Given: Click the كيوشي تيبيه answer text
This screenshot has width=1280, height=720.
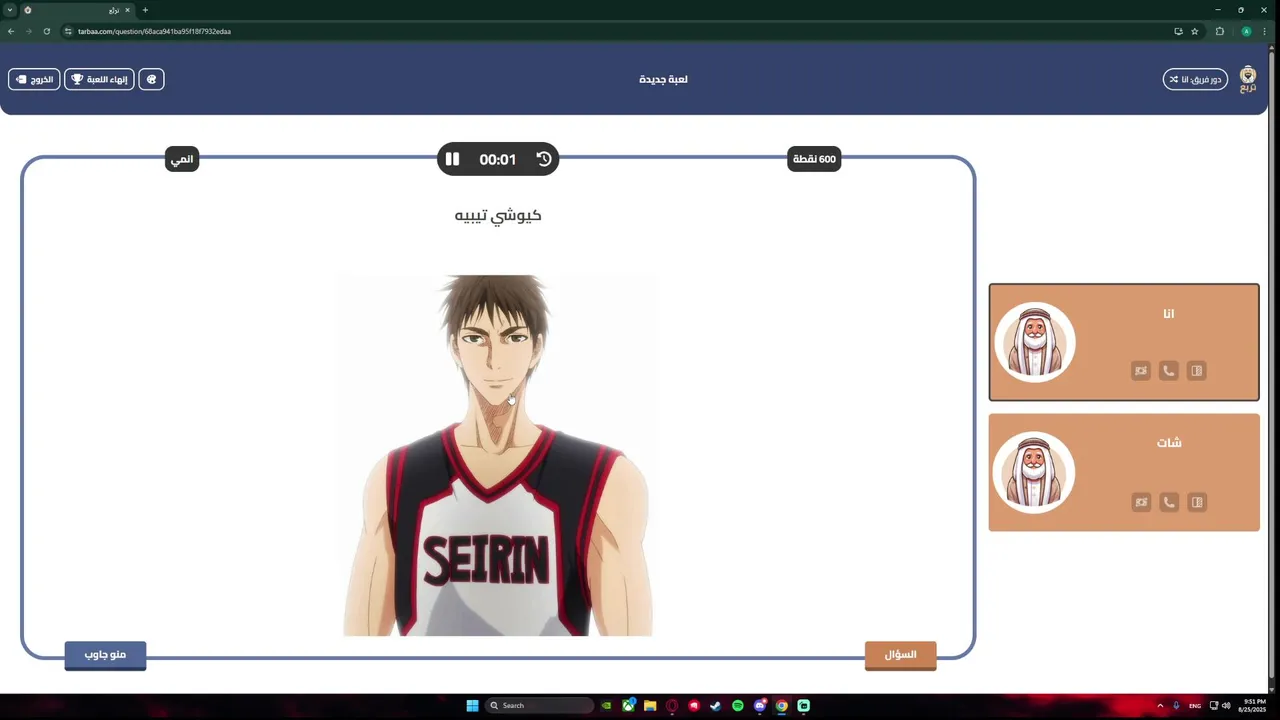Looking at the screenshot, I should (498, 215).
